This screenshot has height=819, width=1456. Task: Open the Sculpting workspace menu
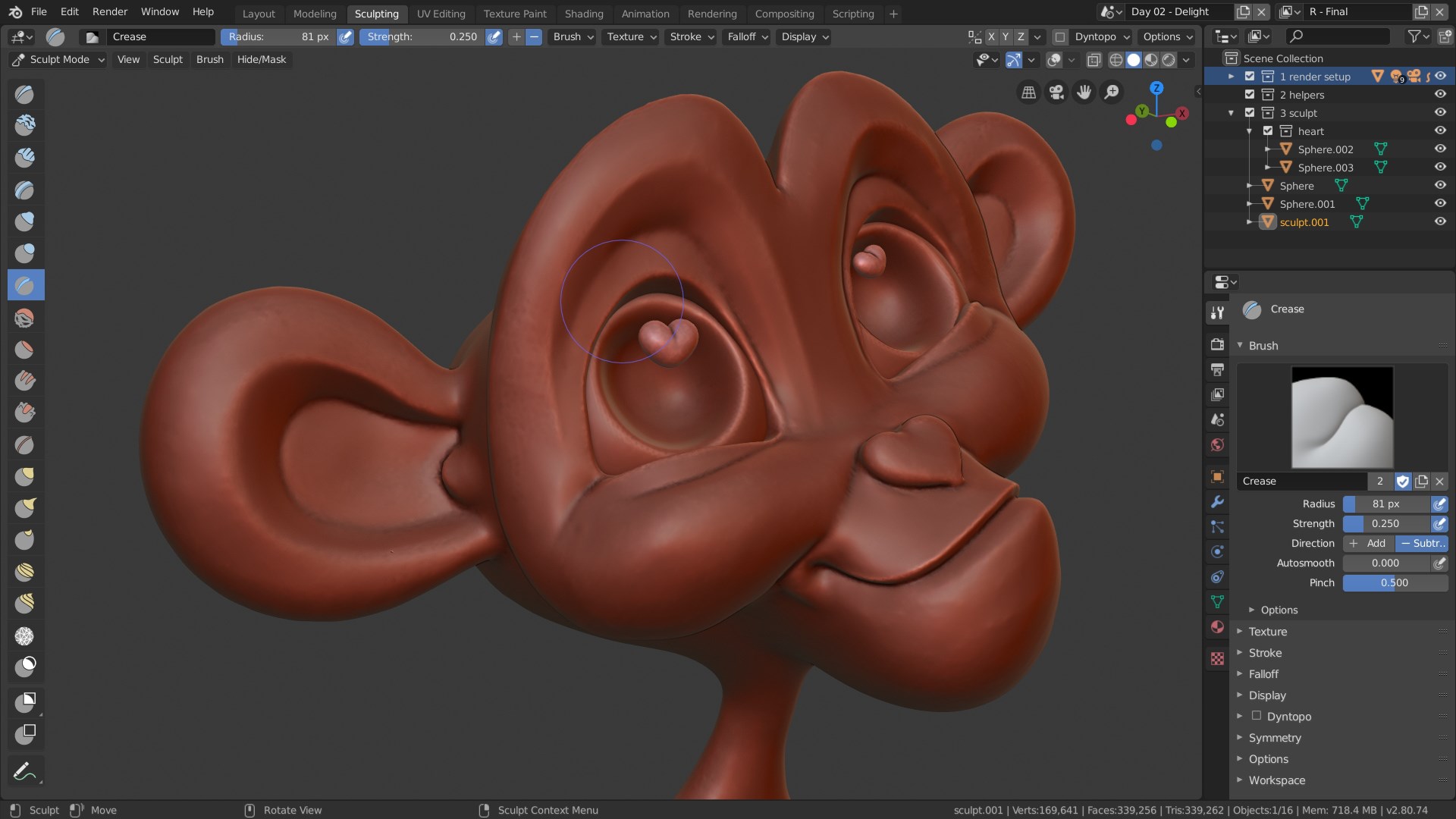376,13
